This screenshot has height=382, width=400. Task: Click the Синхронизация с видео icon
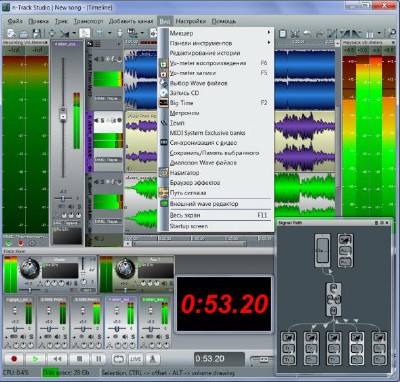164,143
